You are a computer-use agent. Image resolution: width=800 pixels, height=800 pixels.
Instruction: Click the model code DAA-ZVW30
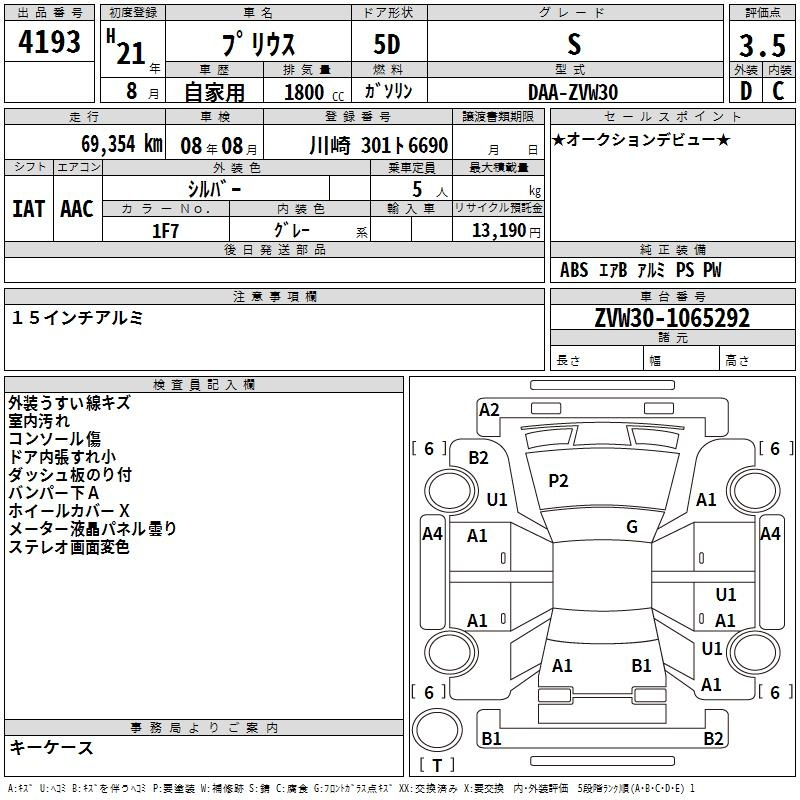573,92
